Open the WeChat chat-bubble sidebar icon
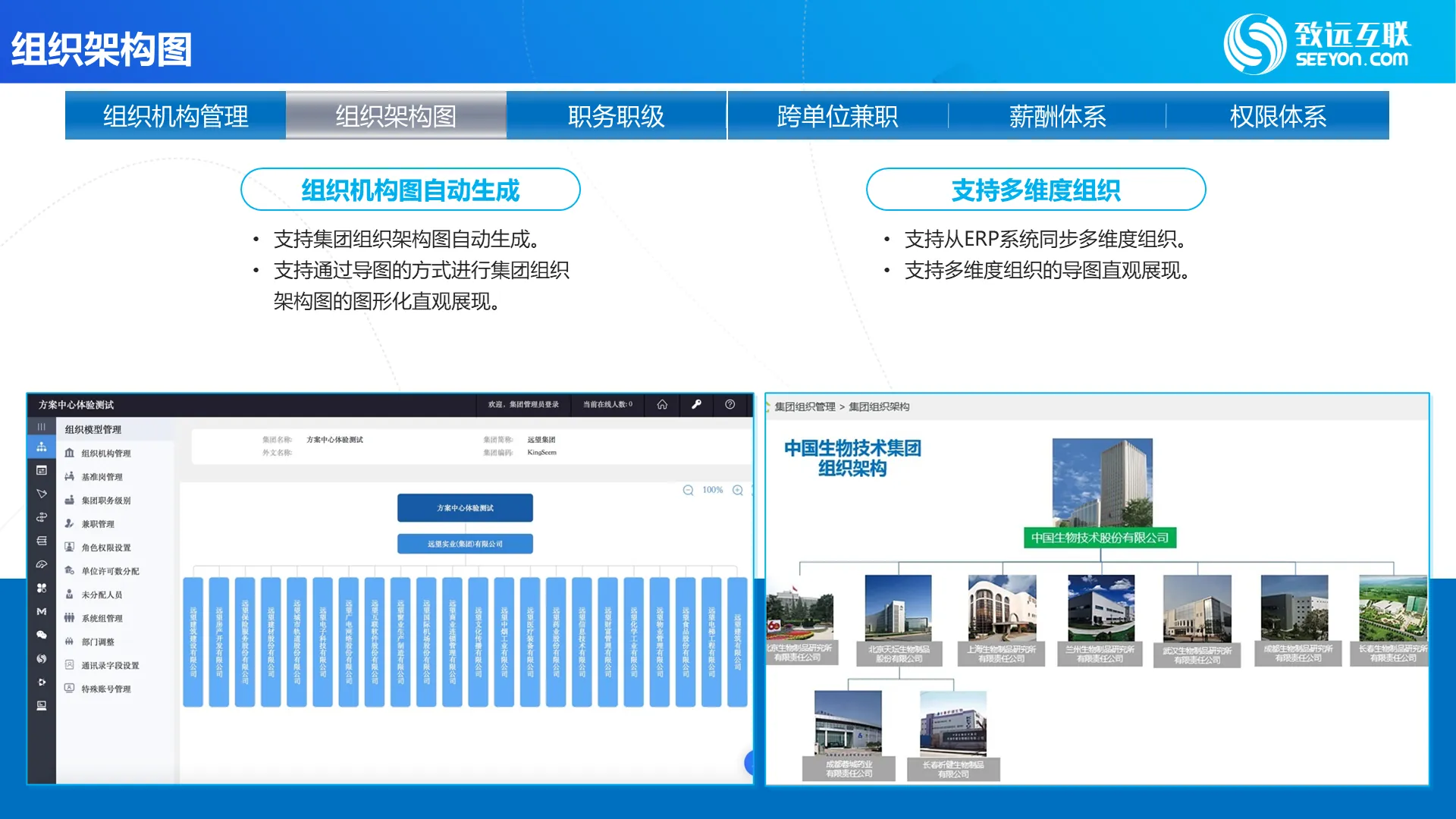 pyautogui.click(x=42, y=635)
